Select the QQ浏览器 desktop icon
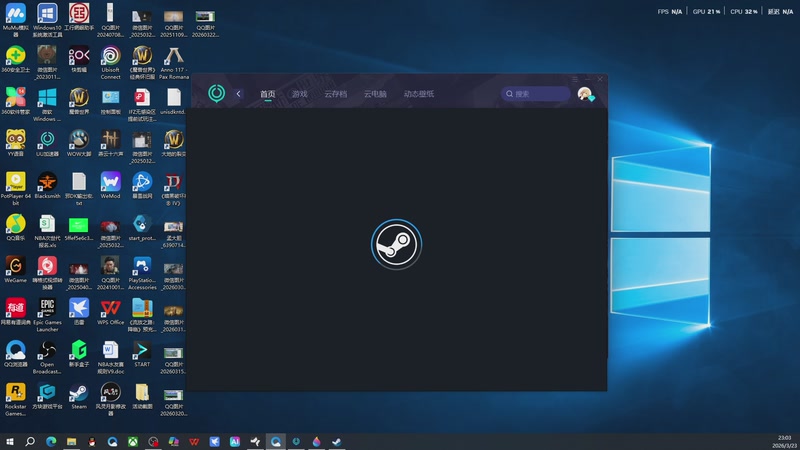Screen dimensions: 800x450 (x=15, y=354)
